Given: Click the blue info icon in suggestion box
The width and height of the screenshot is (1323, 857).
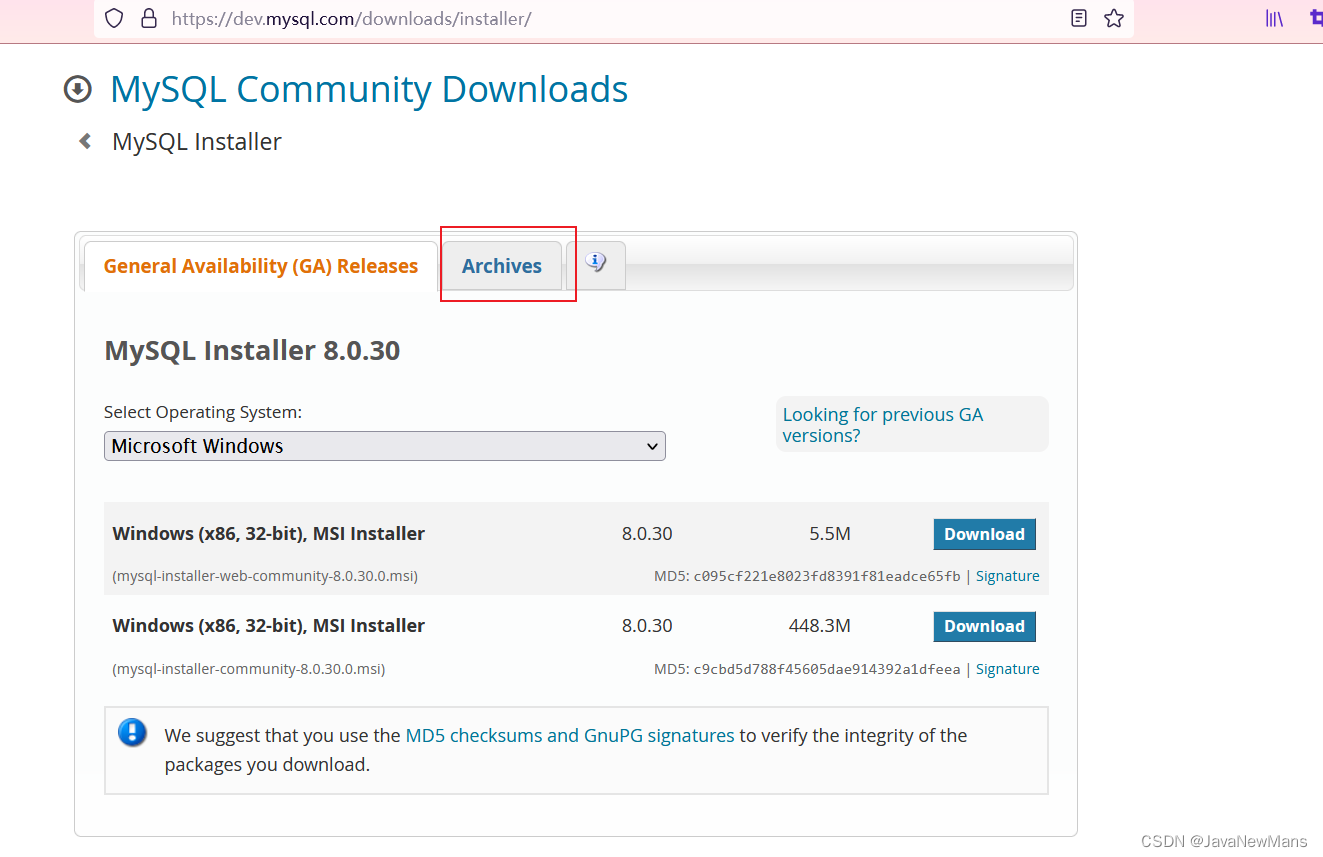Looking at the screenshot, I should [132, 733].
